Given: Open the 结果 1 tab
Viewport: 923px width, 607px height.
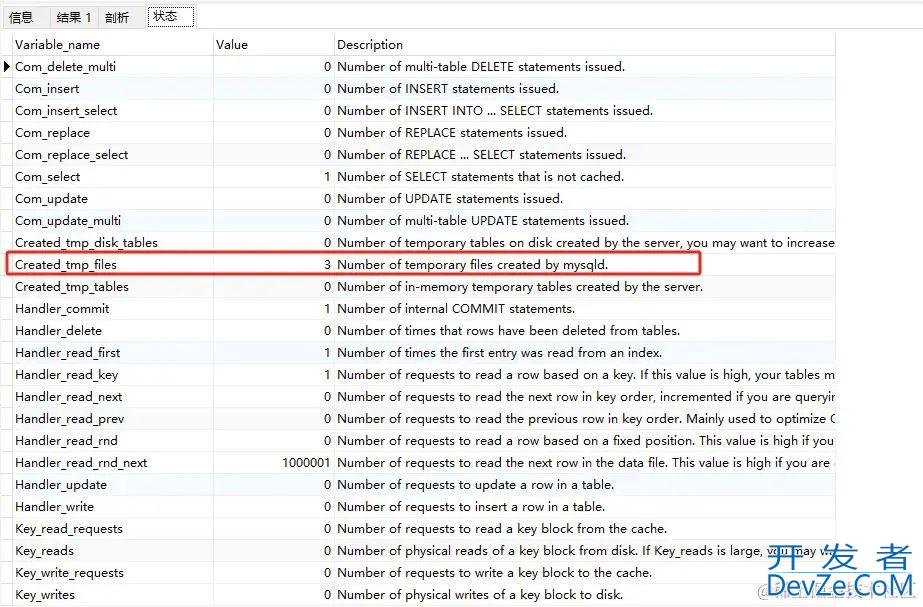Looking at the screenshot, I should click(x=74, y=17).
